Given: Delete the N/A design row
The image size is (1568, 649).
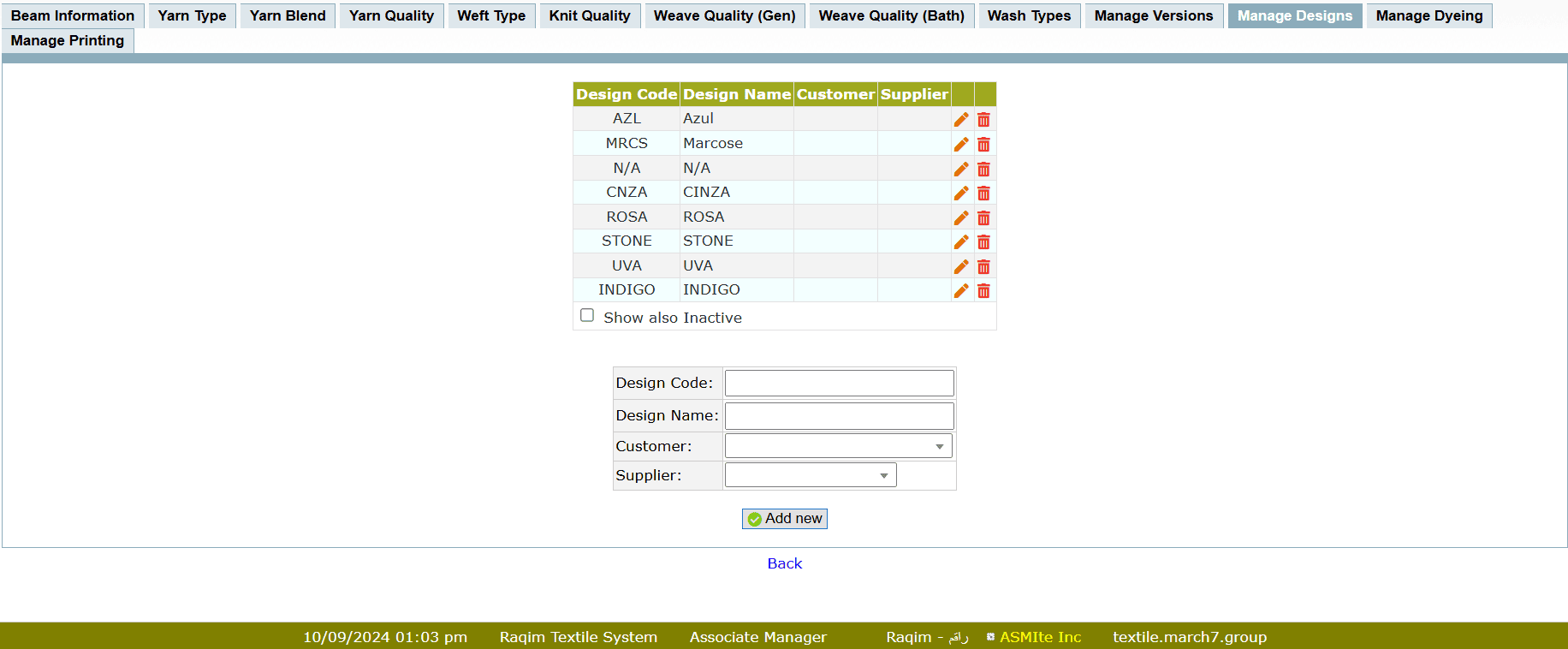Looking at the screenshot, I should point(983,170).
